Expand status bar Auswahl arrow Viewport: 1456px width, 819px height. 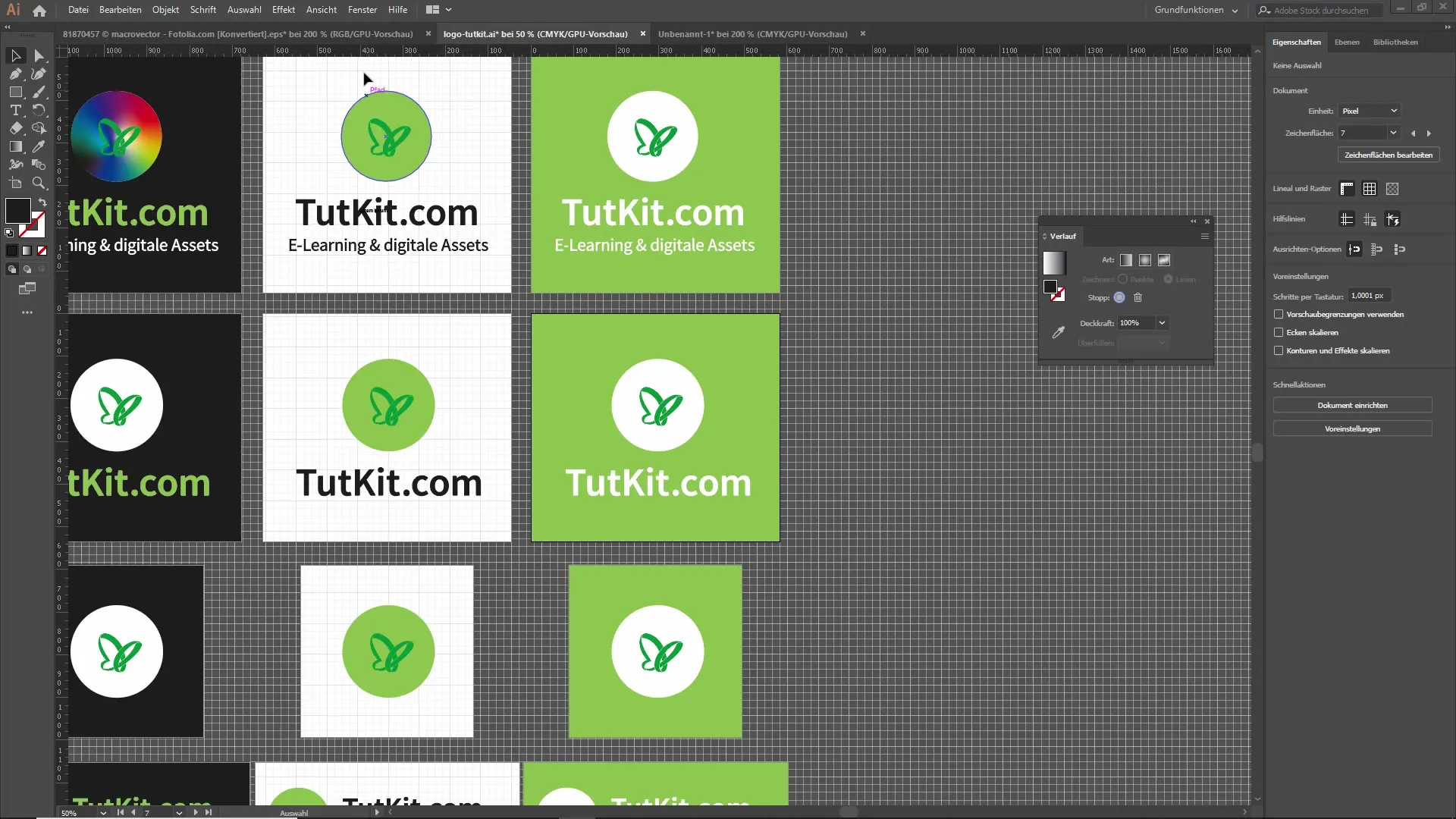[377, 813]
